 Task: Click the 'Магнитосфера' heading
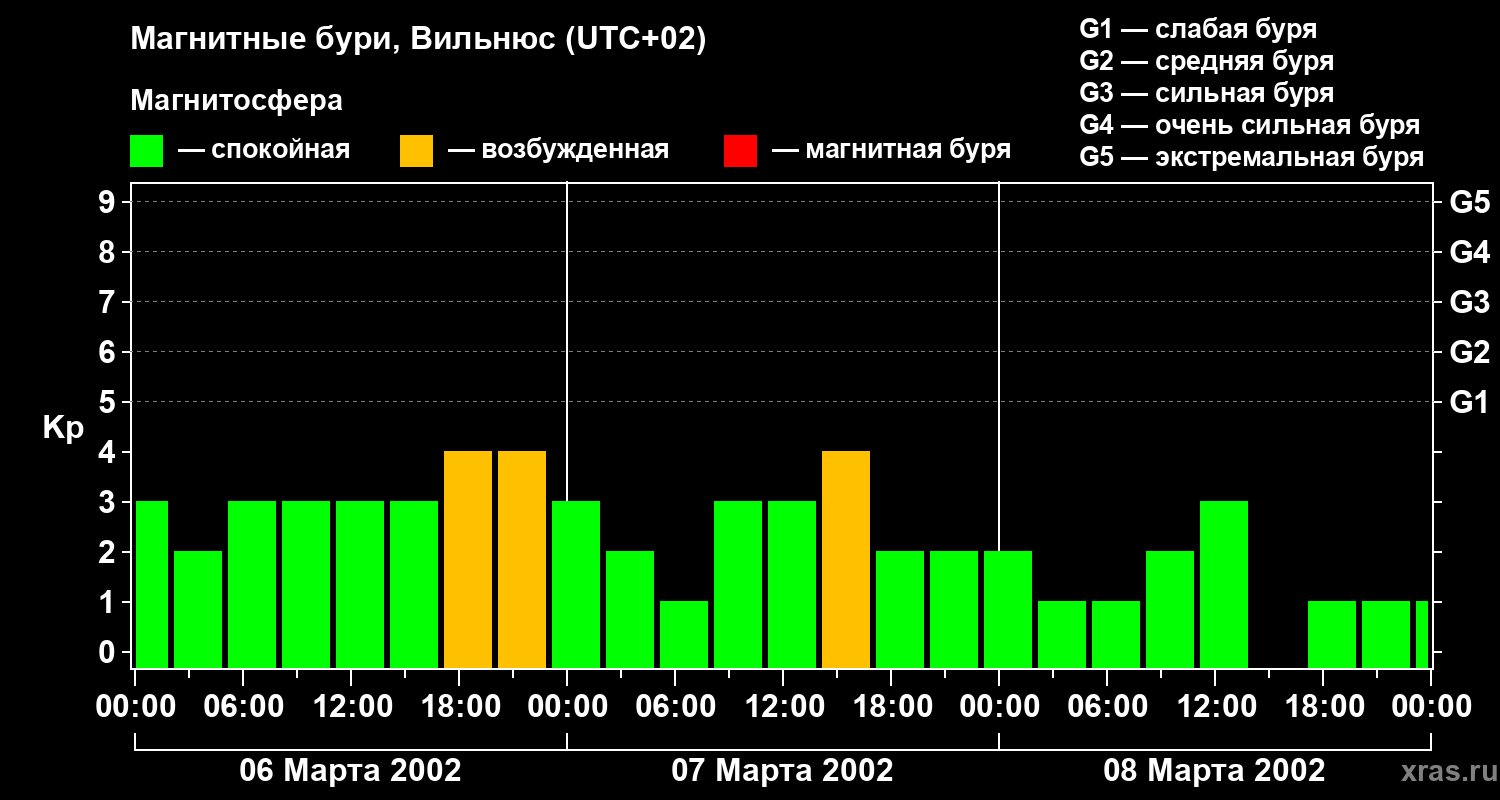tap(237, 101)
